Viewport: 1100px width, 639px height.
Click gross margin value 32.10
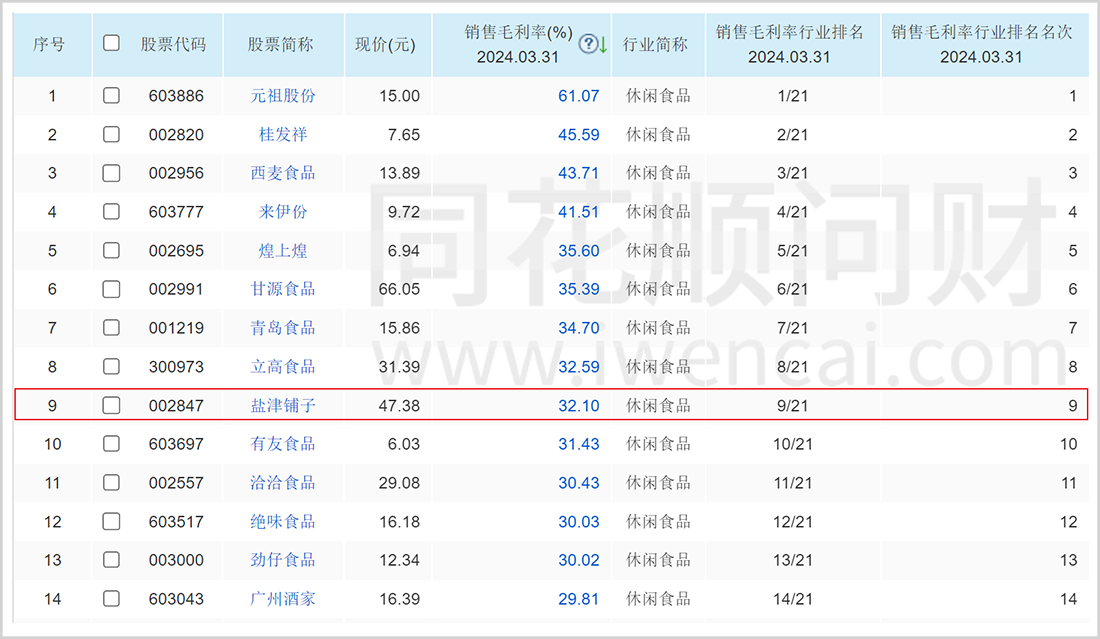pyautogui.click(x=579, y=405)
